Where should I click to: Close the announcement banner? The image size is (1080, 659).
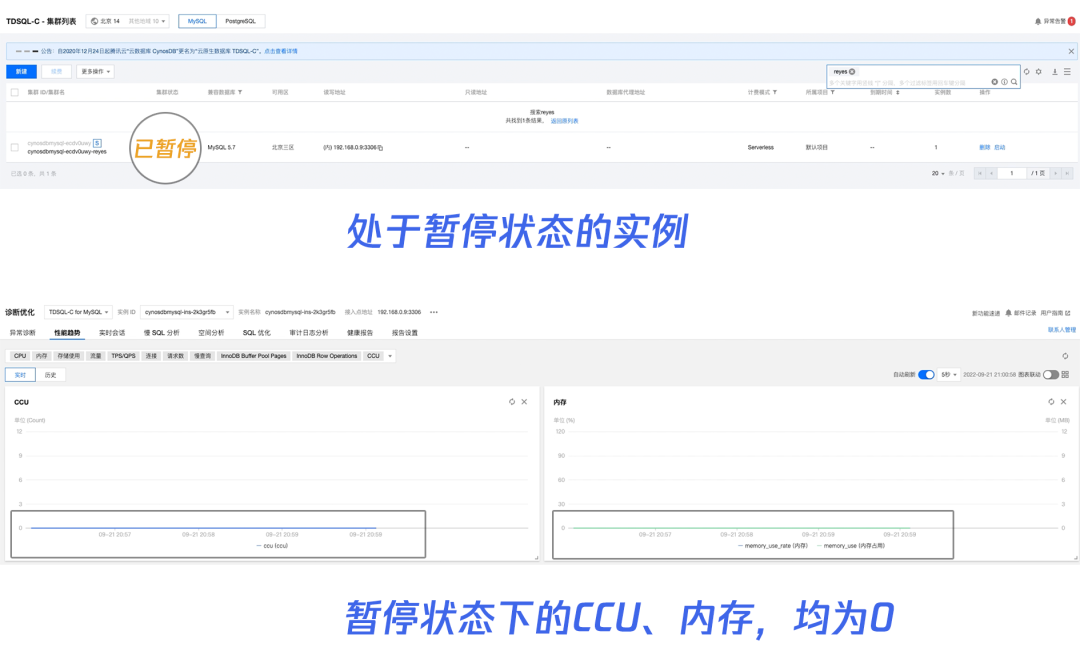click(1071, 51)
